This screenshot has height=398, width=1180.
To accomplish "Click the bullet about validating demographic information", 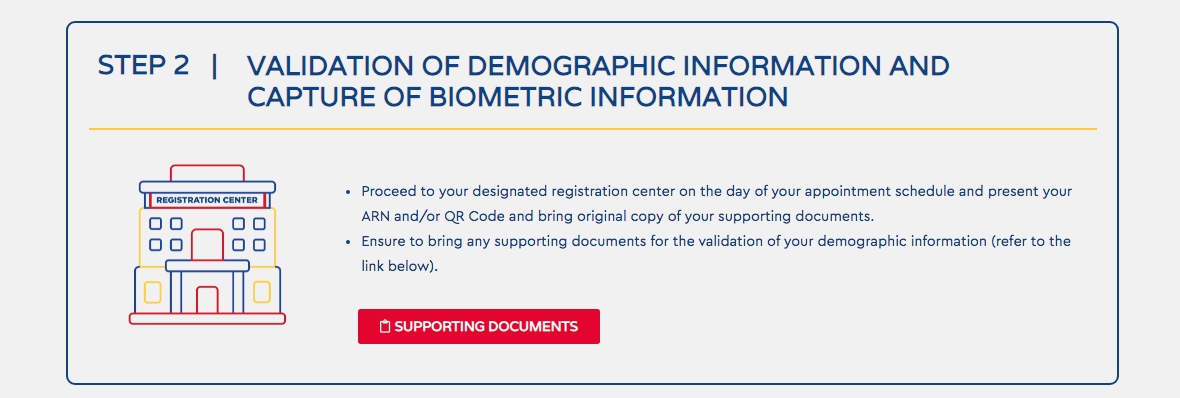I will (x=707, y=254).
